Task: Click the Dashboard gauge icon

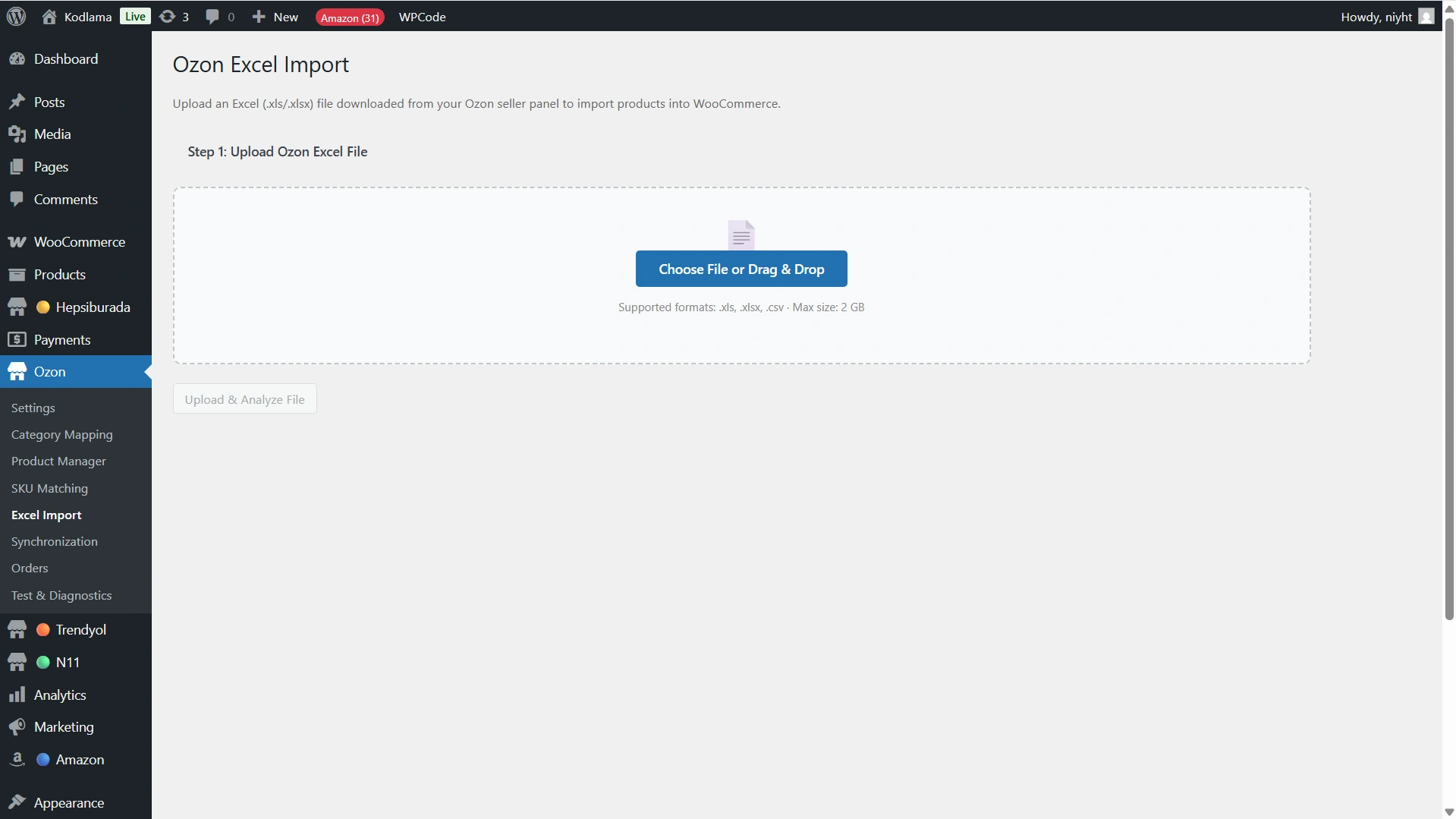Action: 17,59
